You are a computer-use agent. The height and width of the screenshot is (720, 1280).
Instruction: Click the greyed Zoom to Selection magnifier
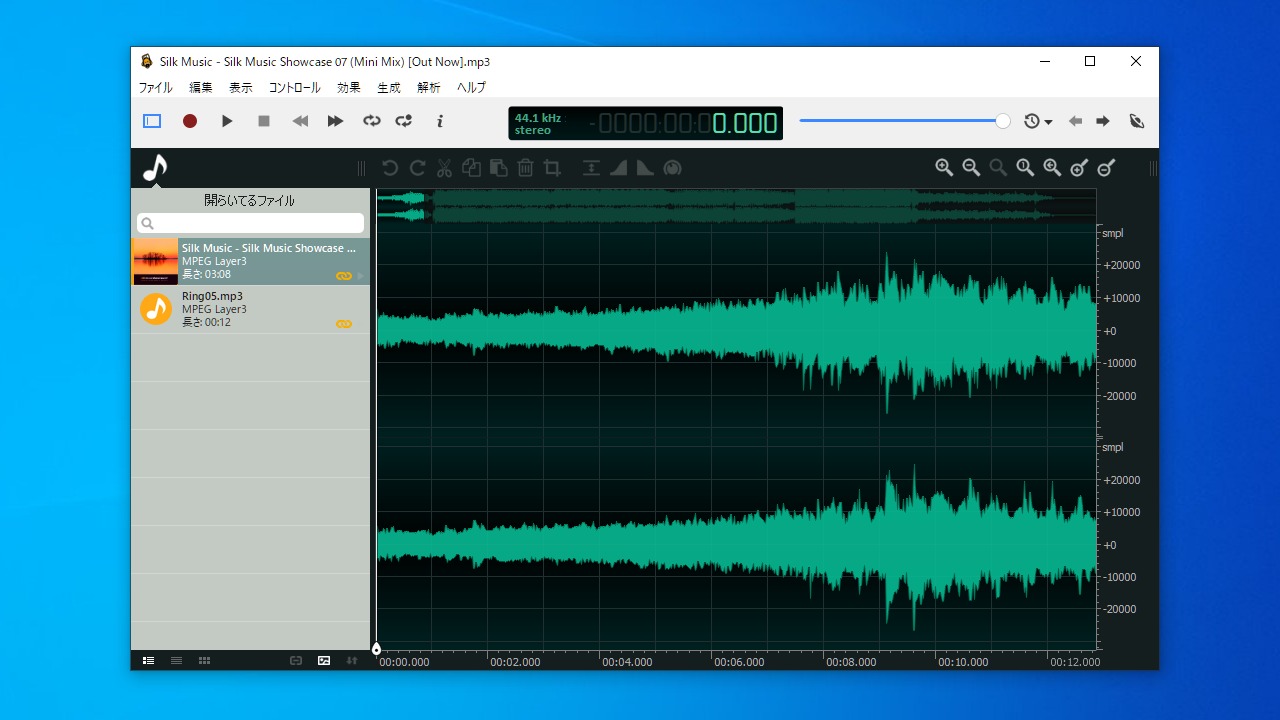coord(998,168)
